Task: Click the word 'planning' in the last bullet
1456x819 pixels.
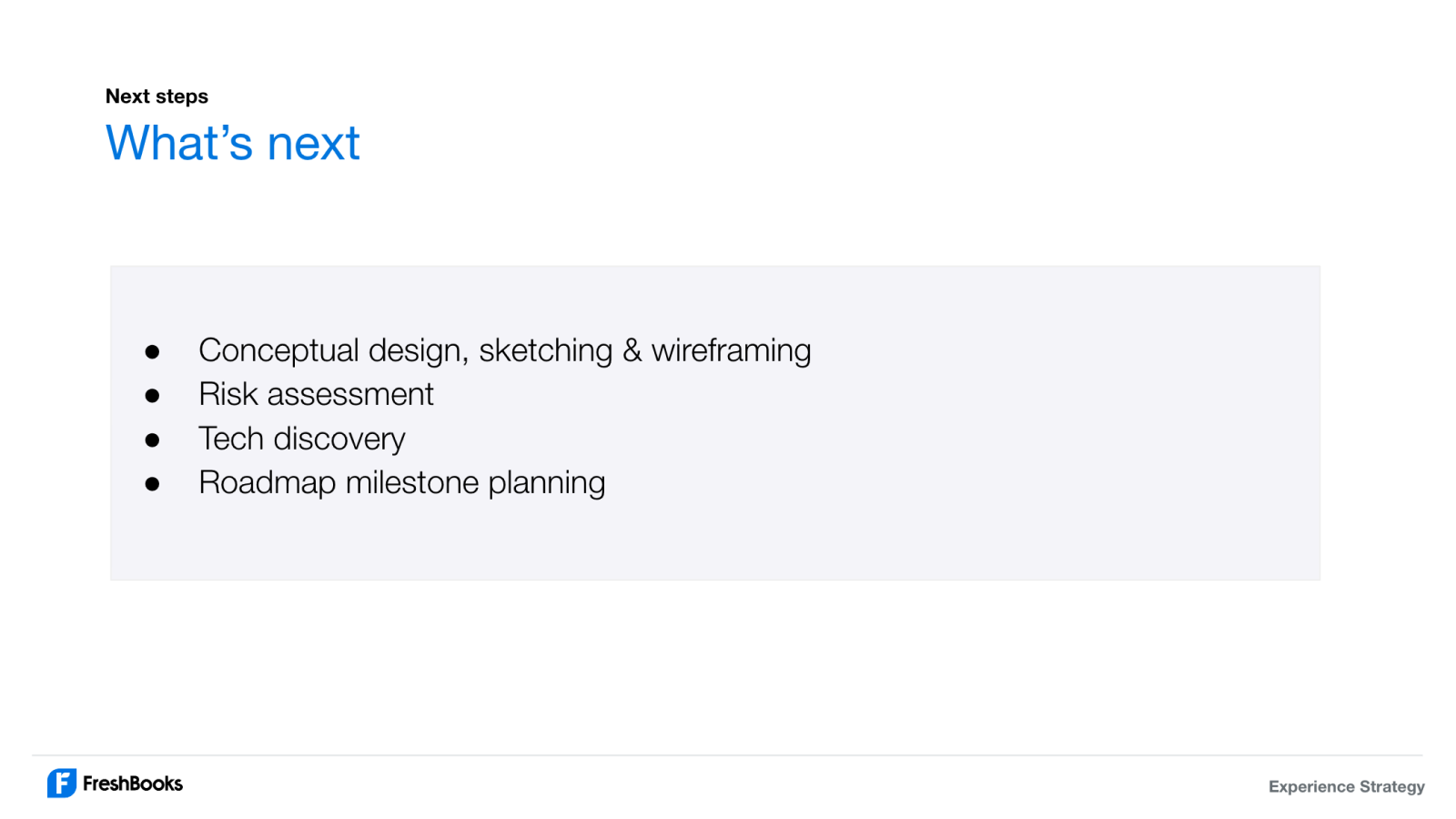Action: coord(546,483)
